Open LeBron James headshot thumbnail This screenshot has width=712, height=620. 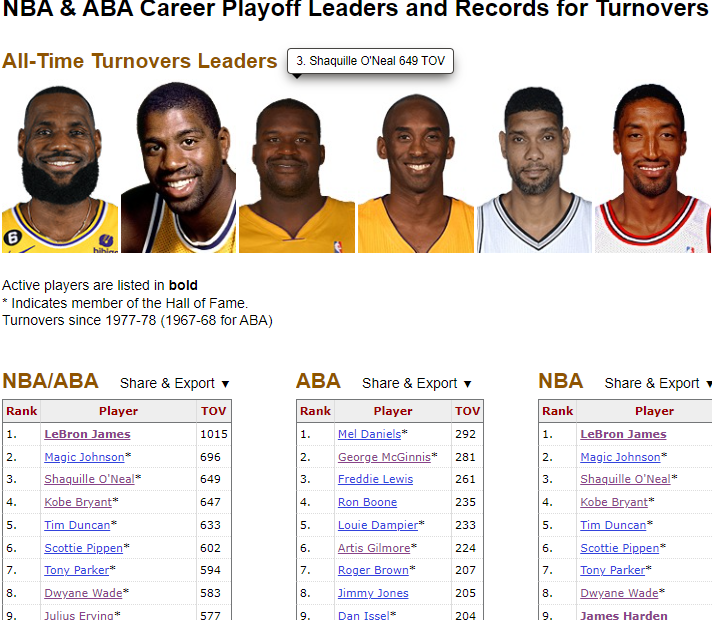coord(60,169)
